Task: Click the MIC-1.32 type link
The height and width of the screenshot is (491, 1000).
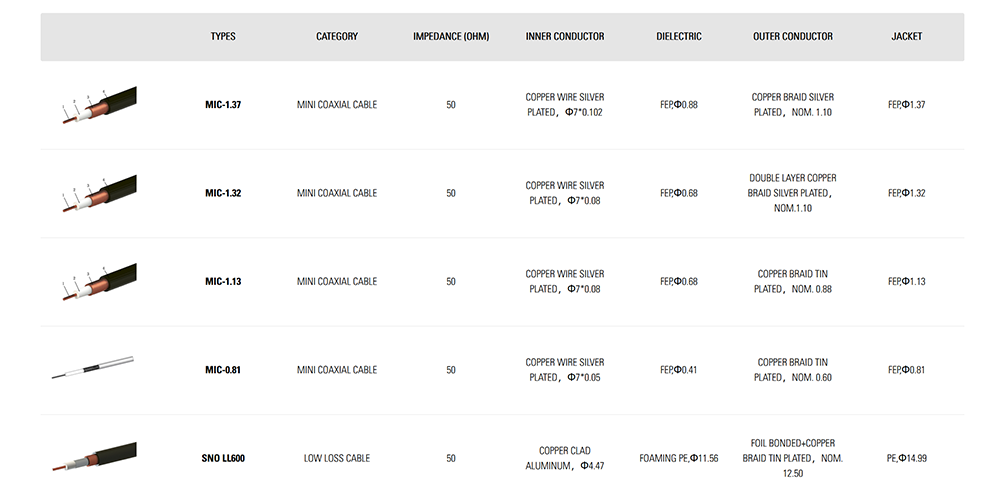Action: pyautogui.click(x=223, y=193)
